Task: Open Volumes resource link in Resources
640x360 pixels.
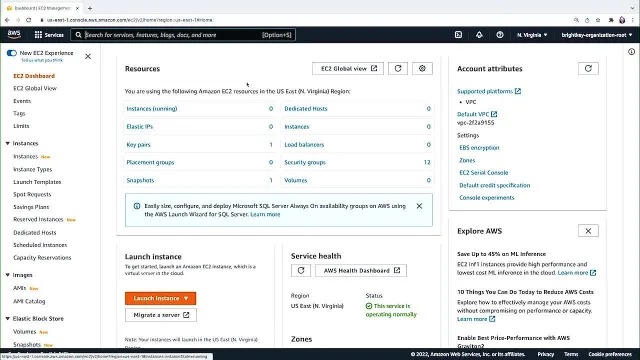Action: 296,180
